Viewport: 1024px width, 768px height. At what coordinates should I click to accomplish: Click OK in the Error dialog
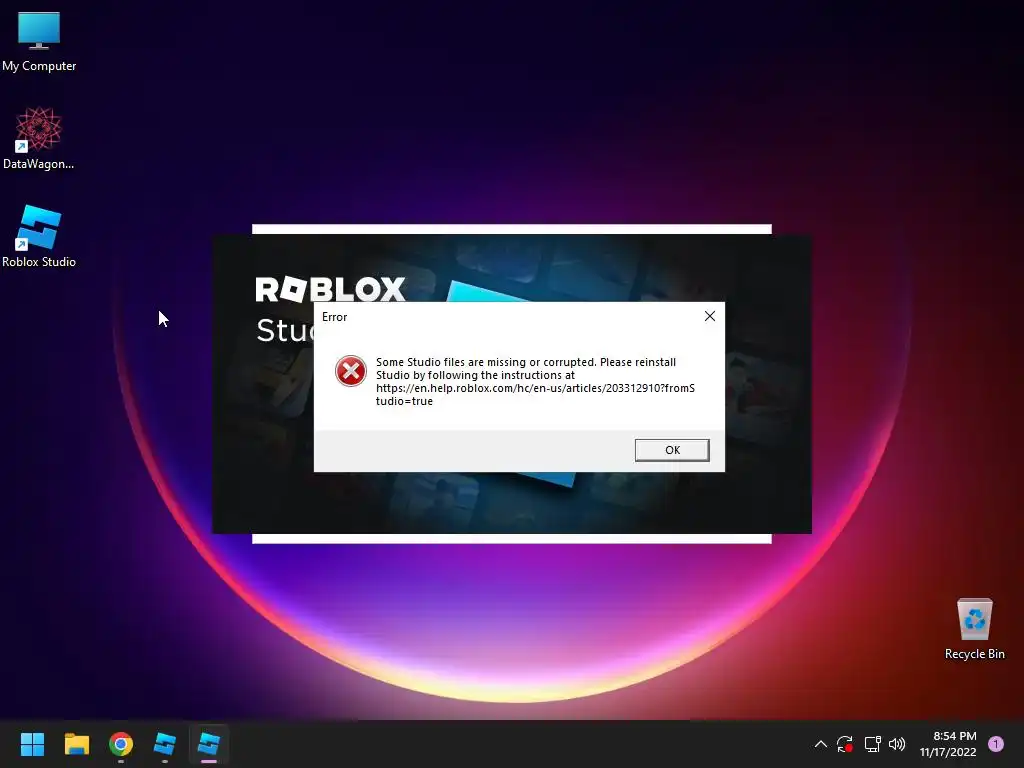click(x=672, y=450)
